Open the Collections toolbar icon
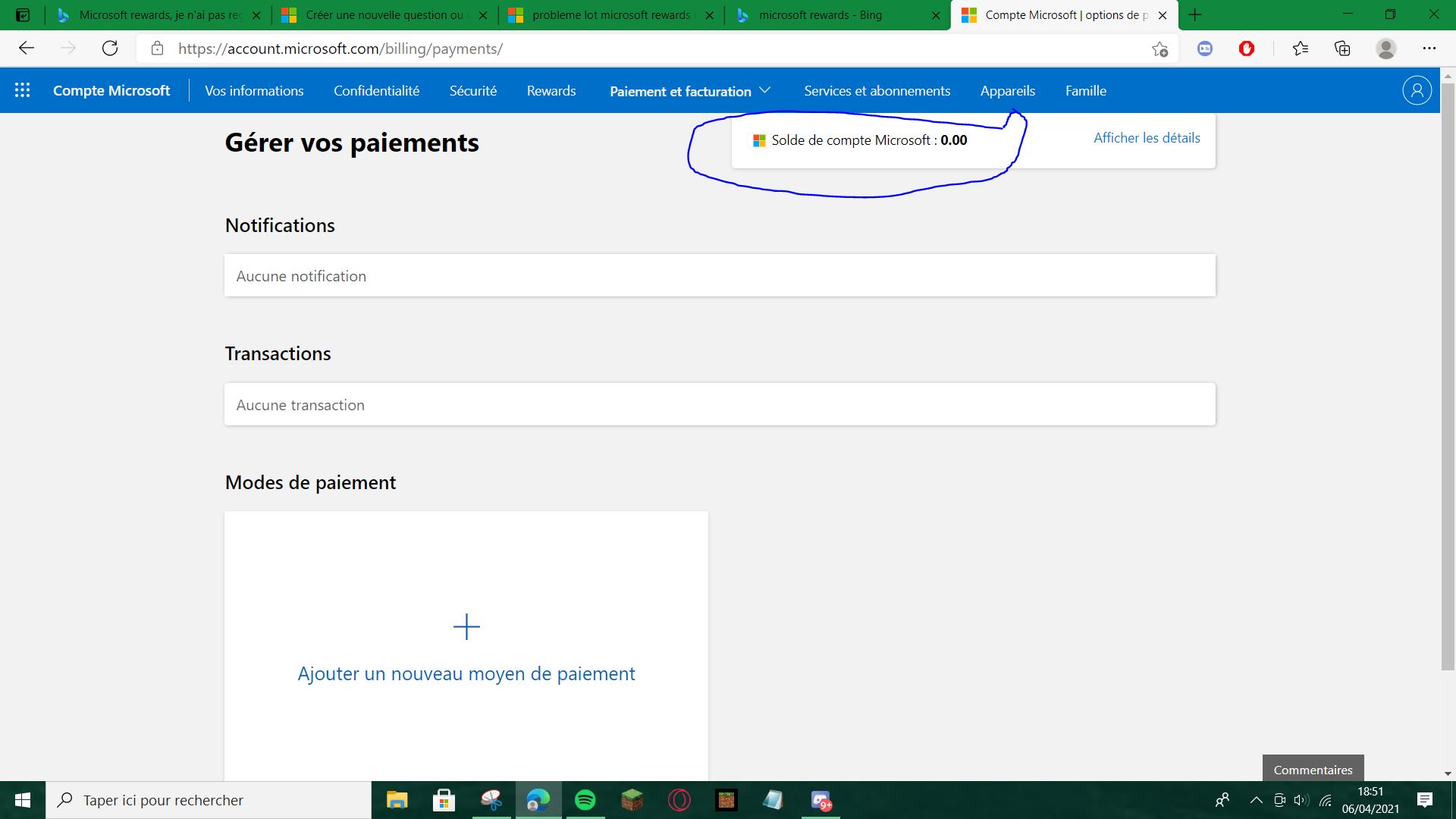The width and height of the screenshot is (1456, 819). coord(1342,49)
